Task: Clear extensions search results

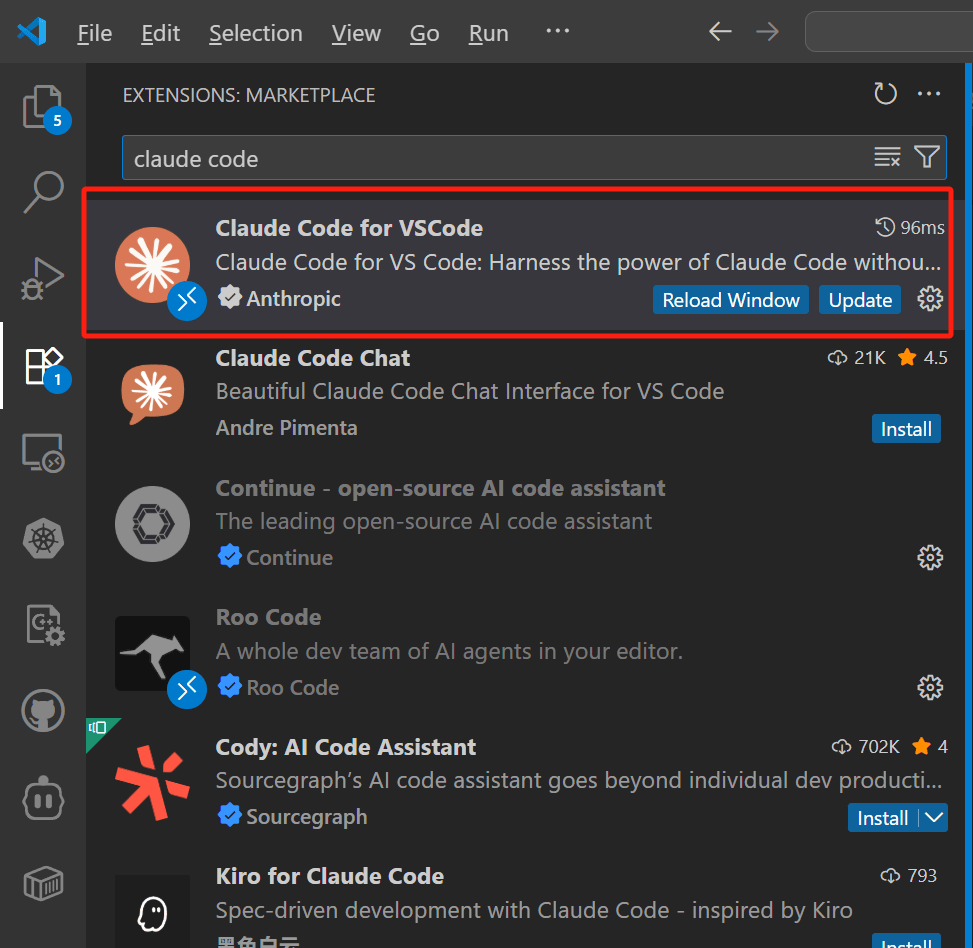Action: [887, 157]
